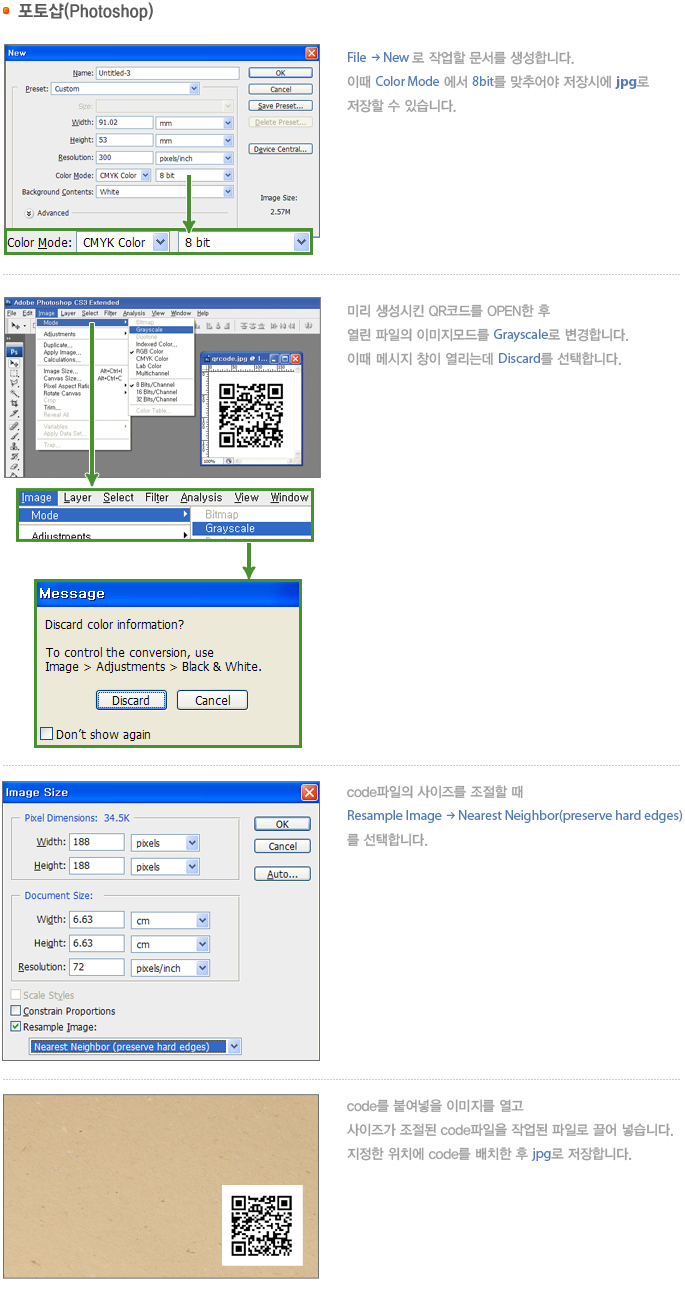685x1292 pixels.
Task: Open Edit menu in Photoshop CS3 window
Action: 27,313
